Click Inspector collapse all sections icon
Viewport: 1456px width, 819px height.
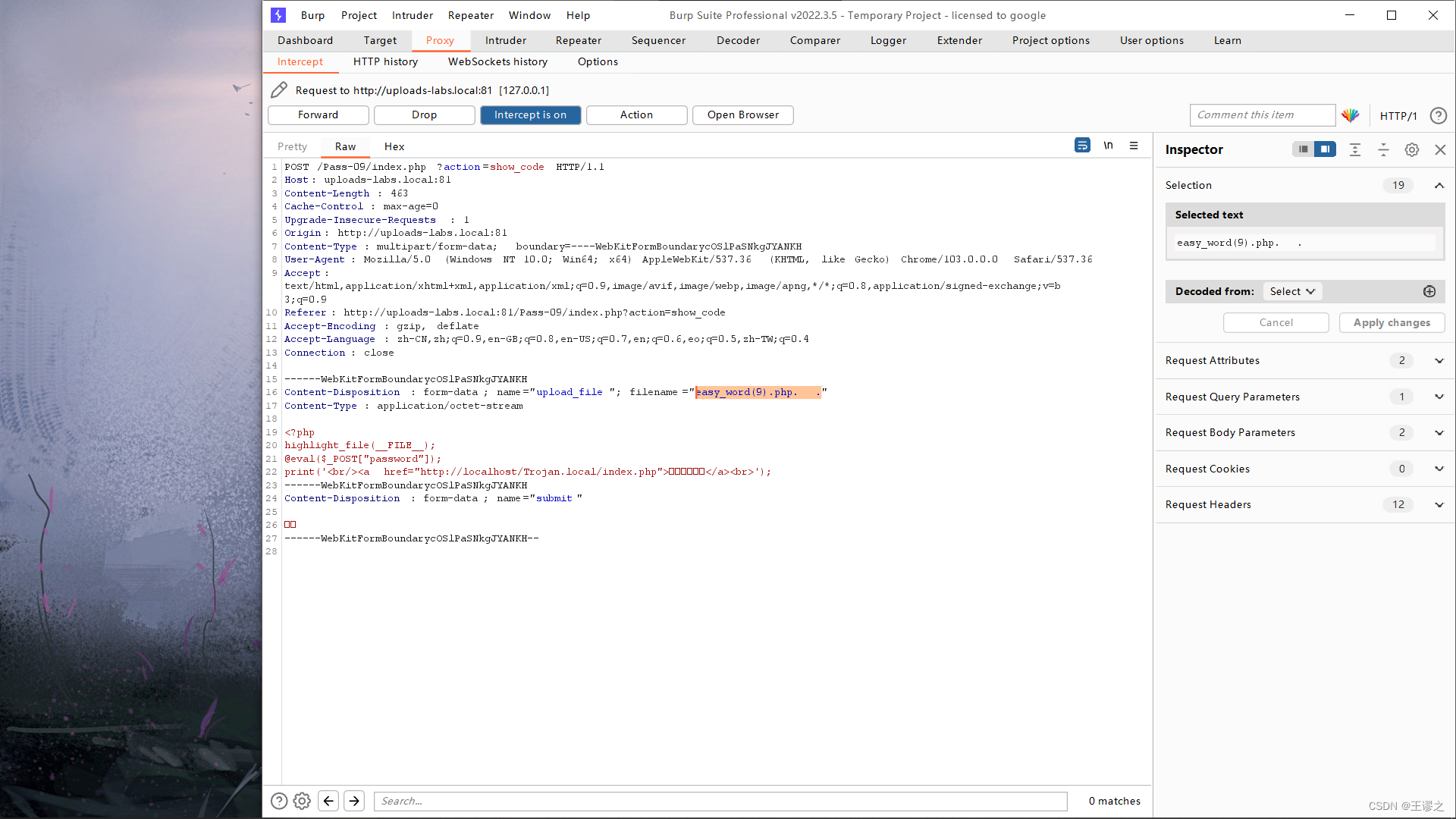(x=1383, y=149)
